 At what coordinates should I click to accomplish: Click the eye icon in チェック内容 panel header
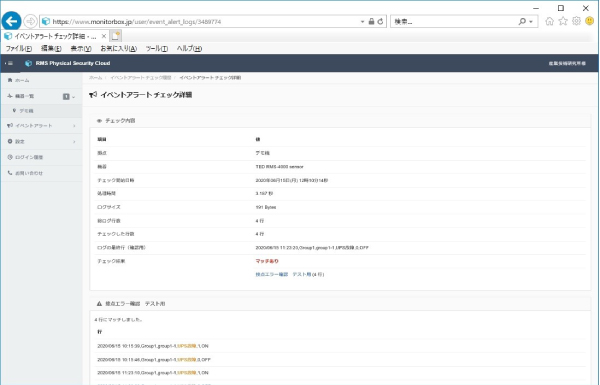[99, 121]
